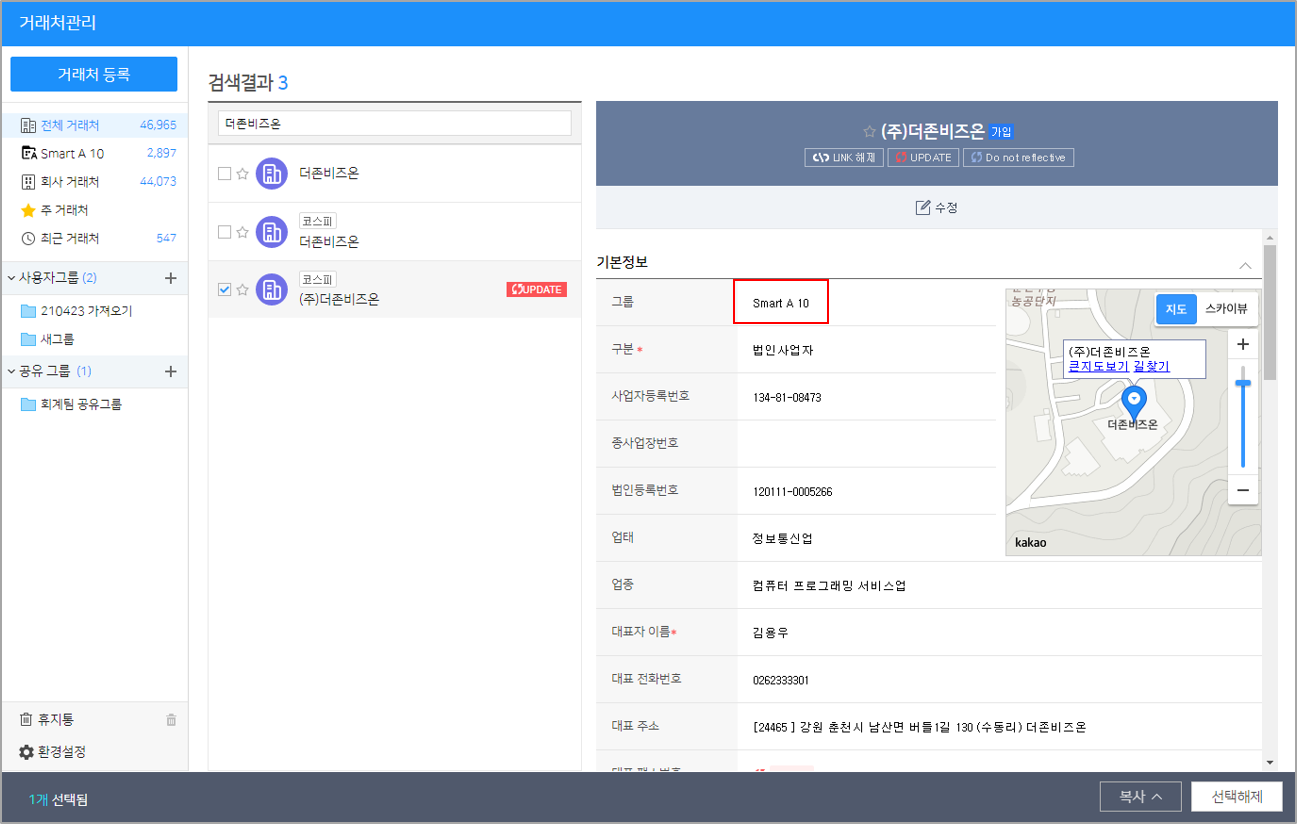Check the second 코스피 더존비즈온 checkbox

tap(225, 232)
